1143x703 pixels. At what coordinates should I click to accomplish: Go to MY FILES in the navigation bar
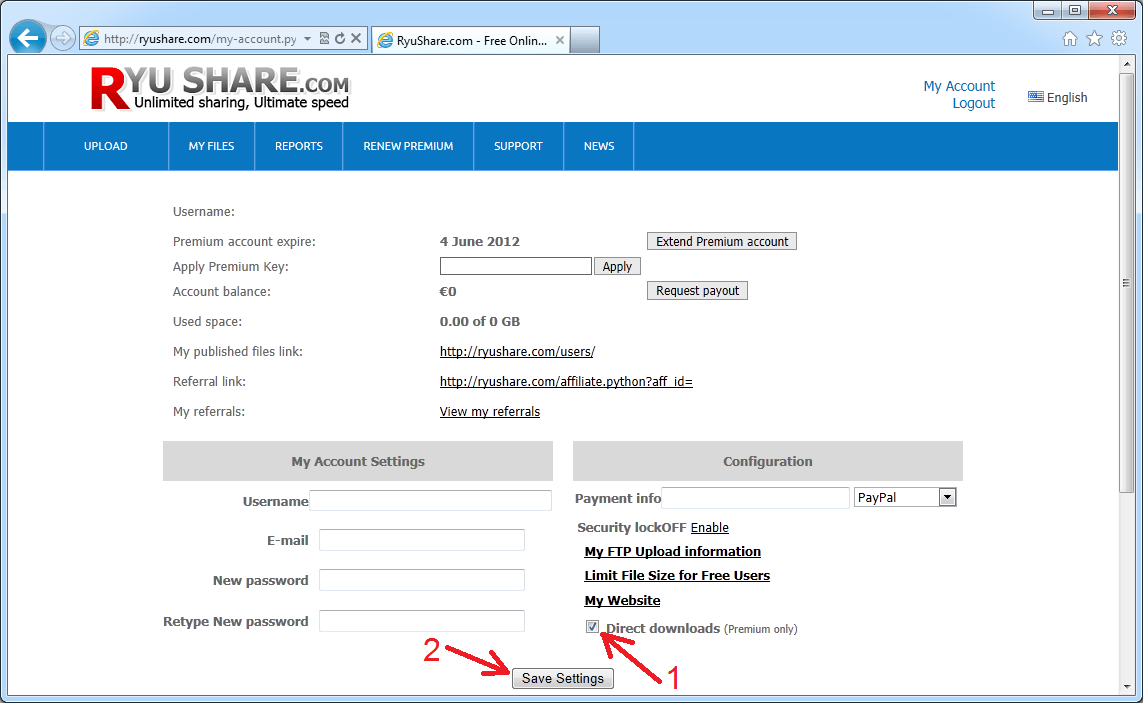click(x=211, y=146)
